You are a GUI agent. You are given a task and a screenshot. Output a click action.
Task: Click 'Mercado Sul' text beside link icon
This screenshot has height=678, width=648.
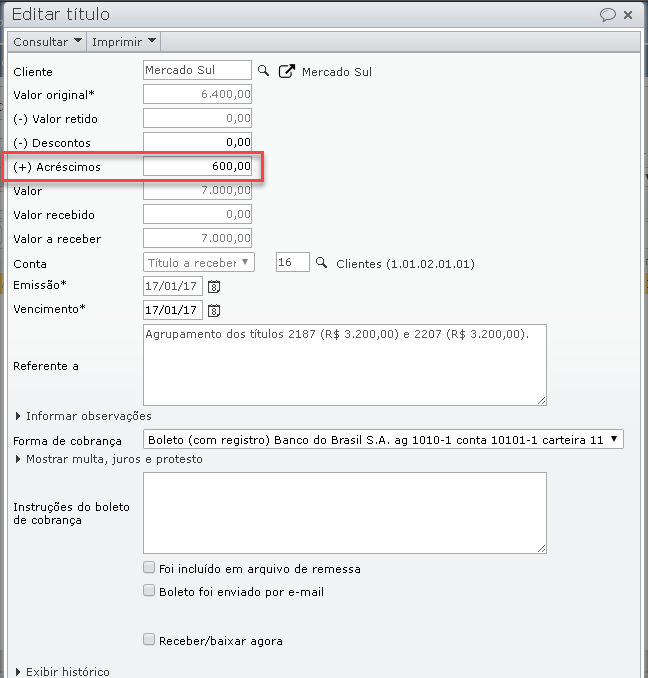[x=337, y=72]
